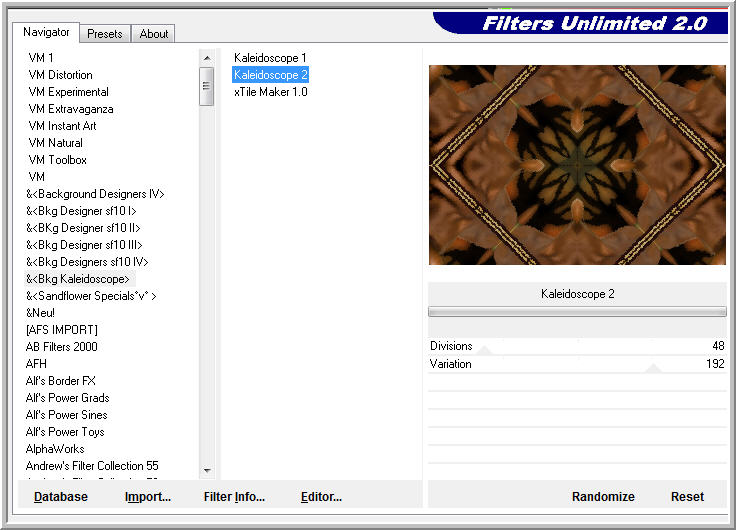Open Filter Info...
Viewport: 736px width, 530px height.
click(234, 497)
